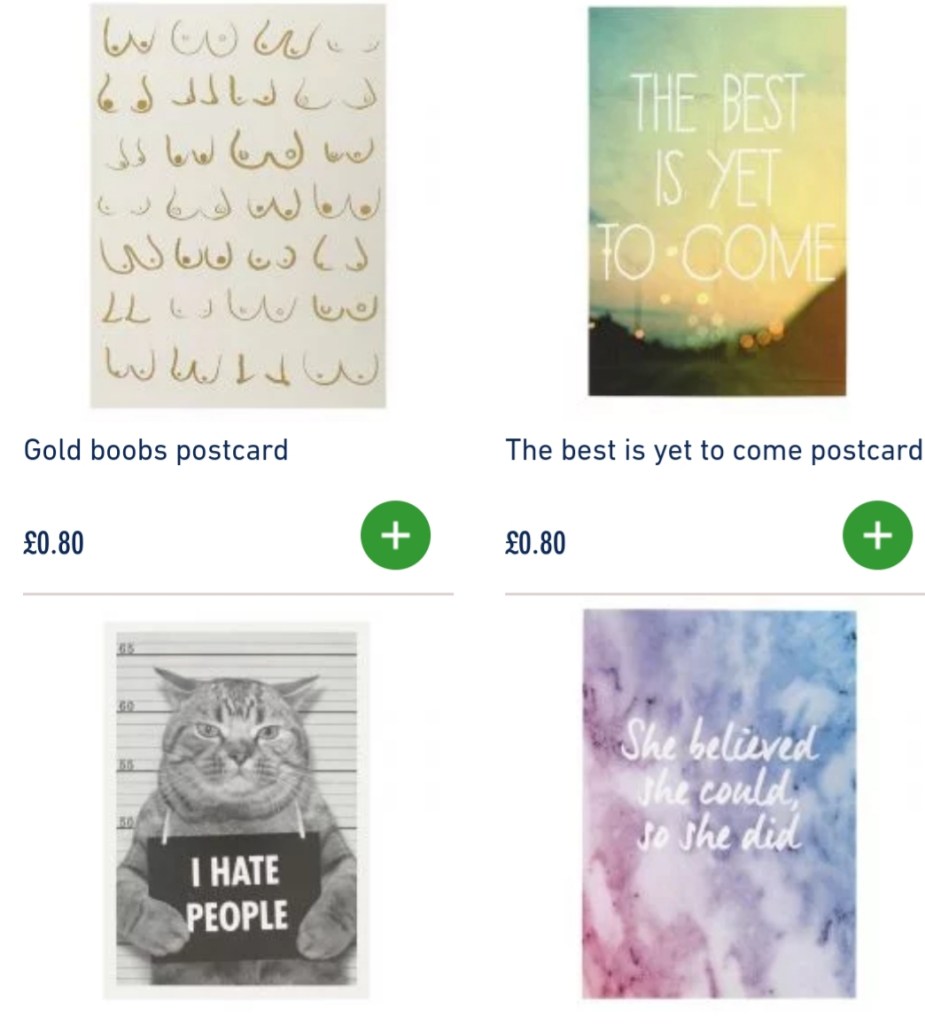The width and height of the screenshot is (925, 1024).
Task: Add The best is yet to come postcard to basket
Action: (x=877, y=536)
